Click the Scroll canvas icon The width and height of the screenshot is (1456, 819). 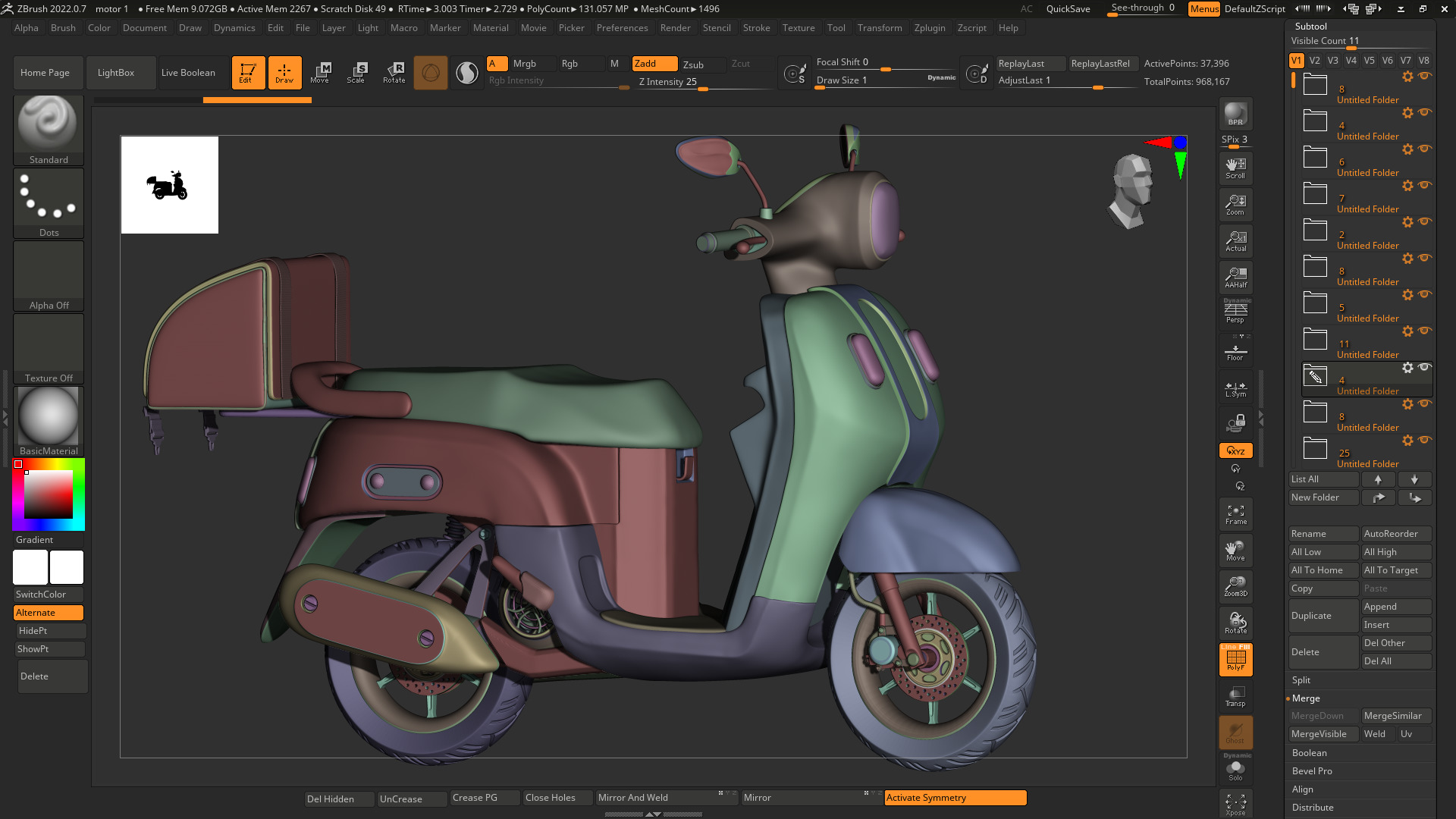tap(1235, 168)
